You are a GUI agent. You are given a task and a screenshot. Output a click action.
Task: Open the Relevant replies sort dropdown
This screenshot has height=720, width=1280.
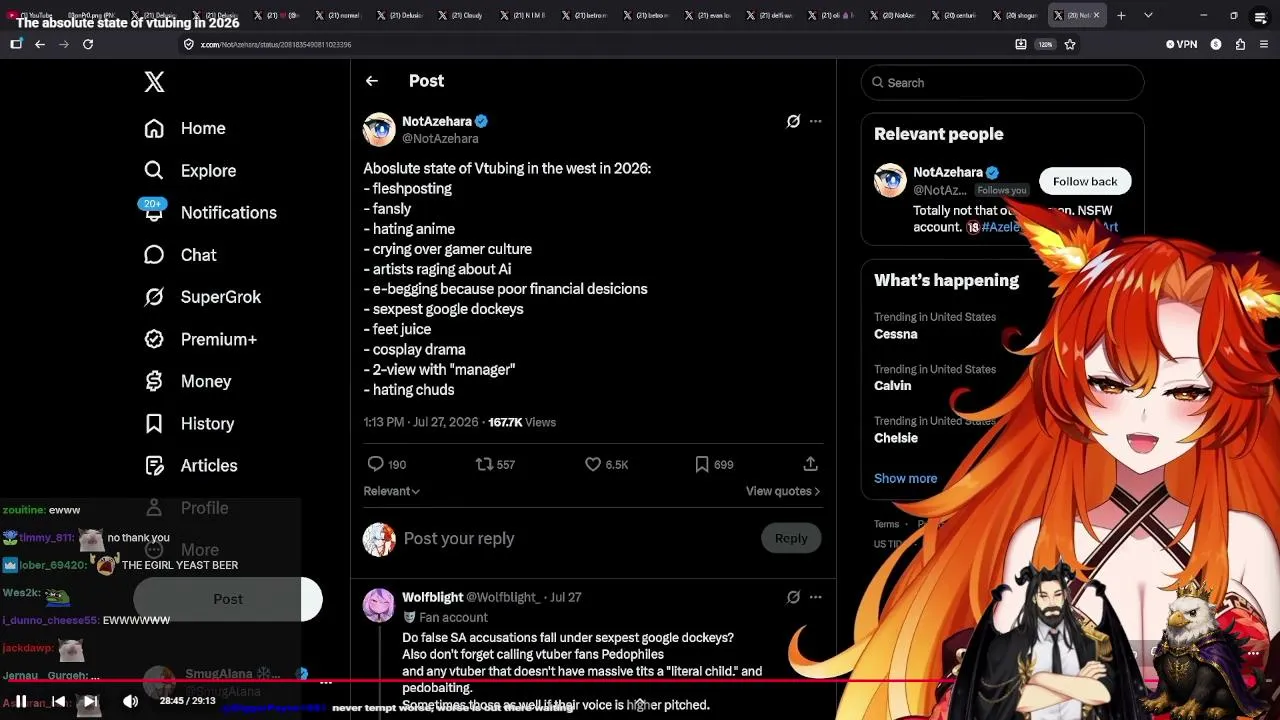392,491
